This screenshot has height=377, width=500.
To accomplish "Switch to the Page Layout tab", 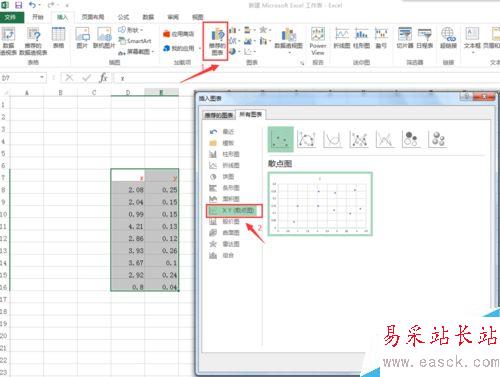I will [93, 17].
